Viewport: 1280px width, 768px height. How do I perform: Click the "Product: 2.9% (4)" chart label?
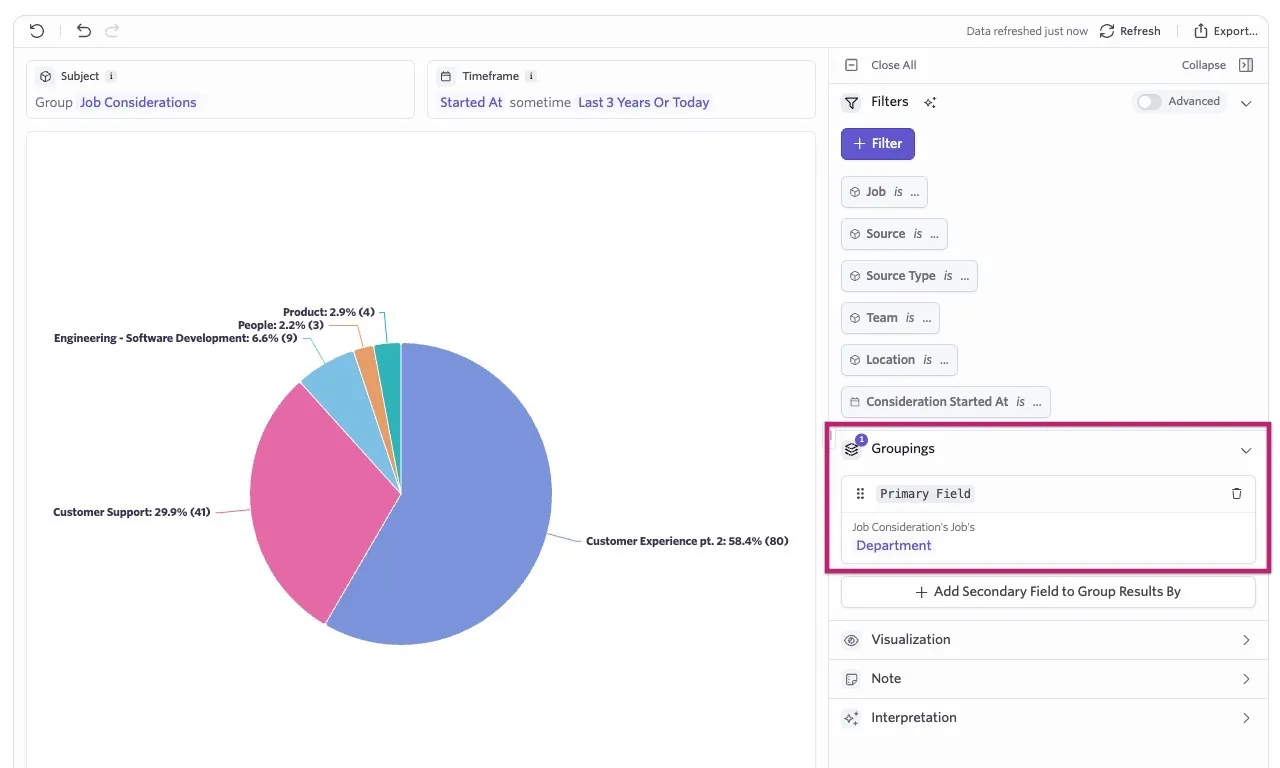(329, 312)
